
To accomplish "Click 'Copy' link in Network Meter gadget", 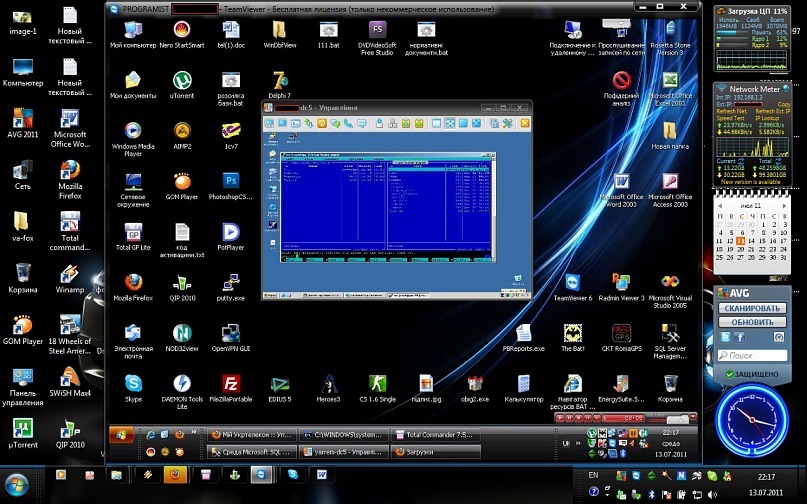I will pyautogui.click(x=783, y=104).
